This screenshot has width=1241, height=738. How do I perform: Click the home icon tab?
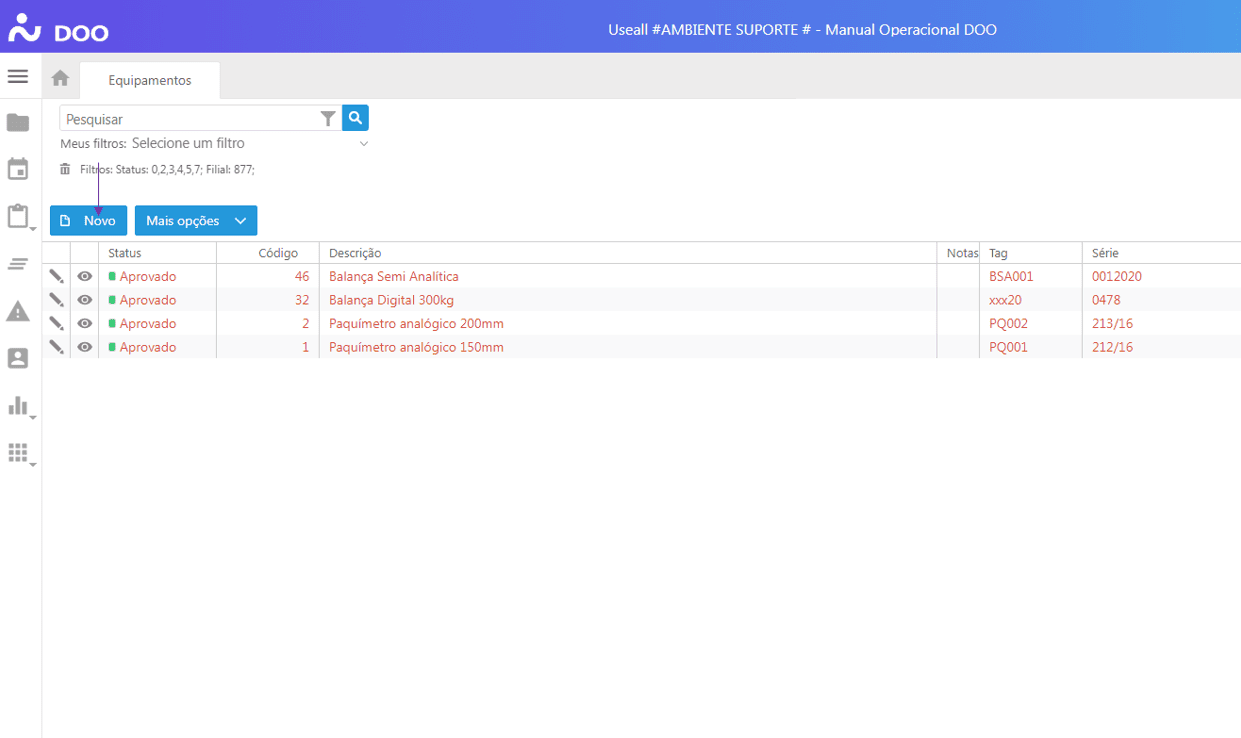(60, 78)
